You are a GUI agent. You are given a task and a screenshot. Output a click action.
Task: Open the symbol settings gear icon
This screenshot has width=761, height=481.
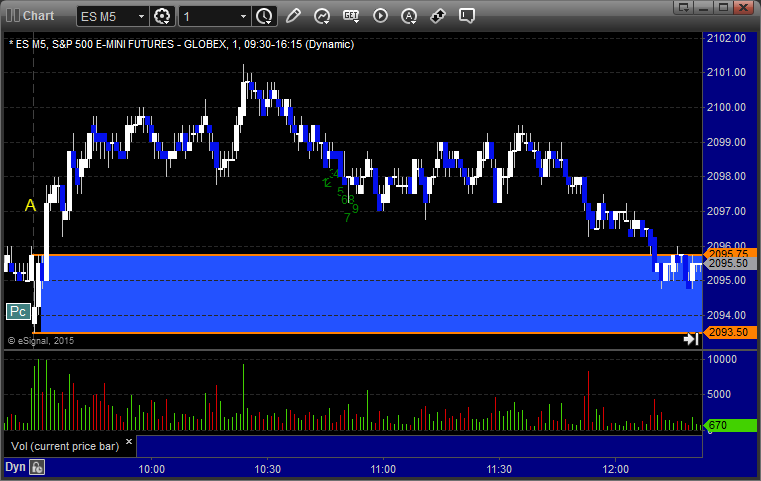coord(164,17)
